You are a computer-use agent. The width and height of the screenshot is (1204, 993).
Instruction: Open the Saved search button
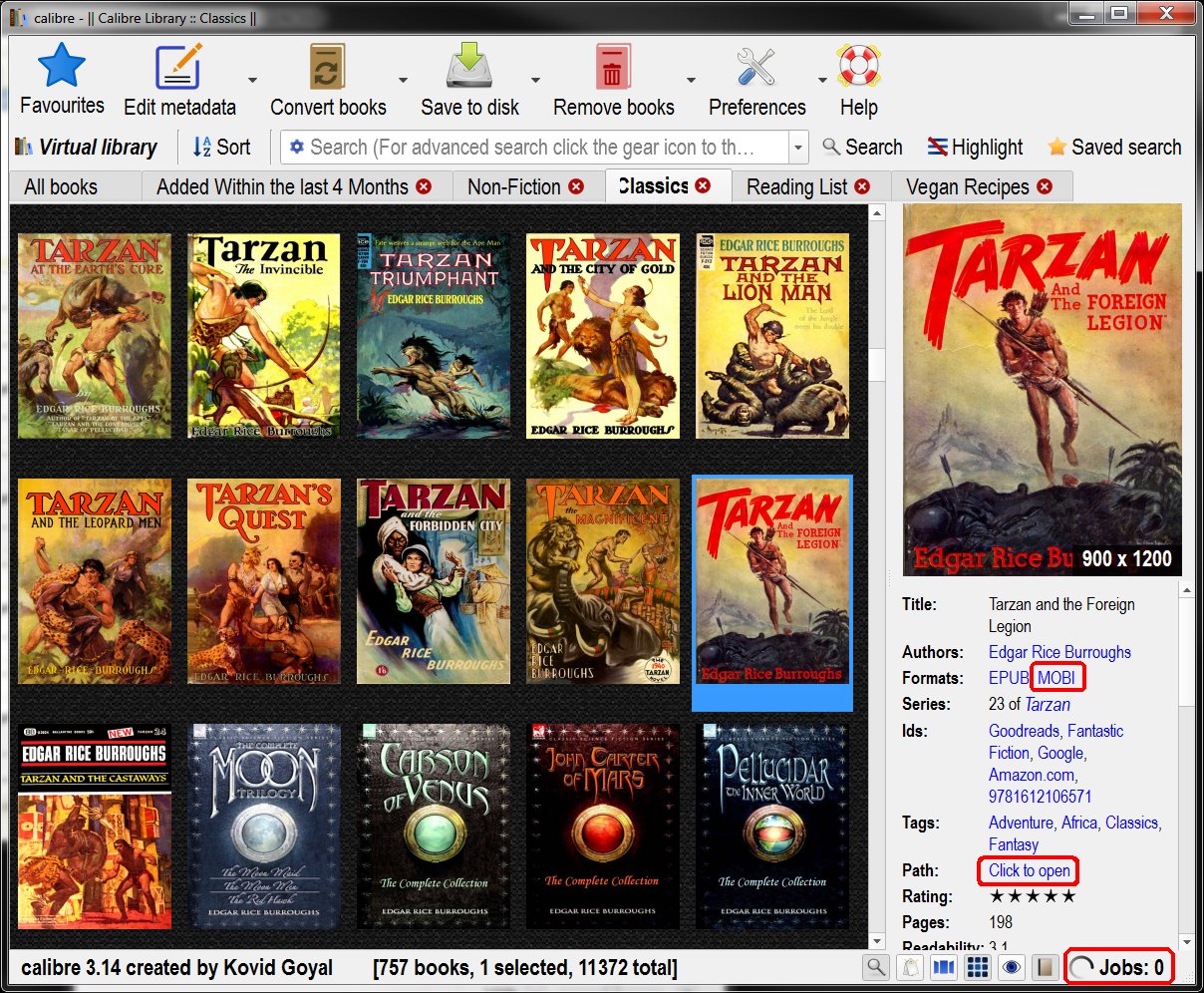tap(1114, 148)
